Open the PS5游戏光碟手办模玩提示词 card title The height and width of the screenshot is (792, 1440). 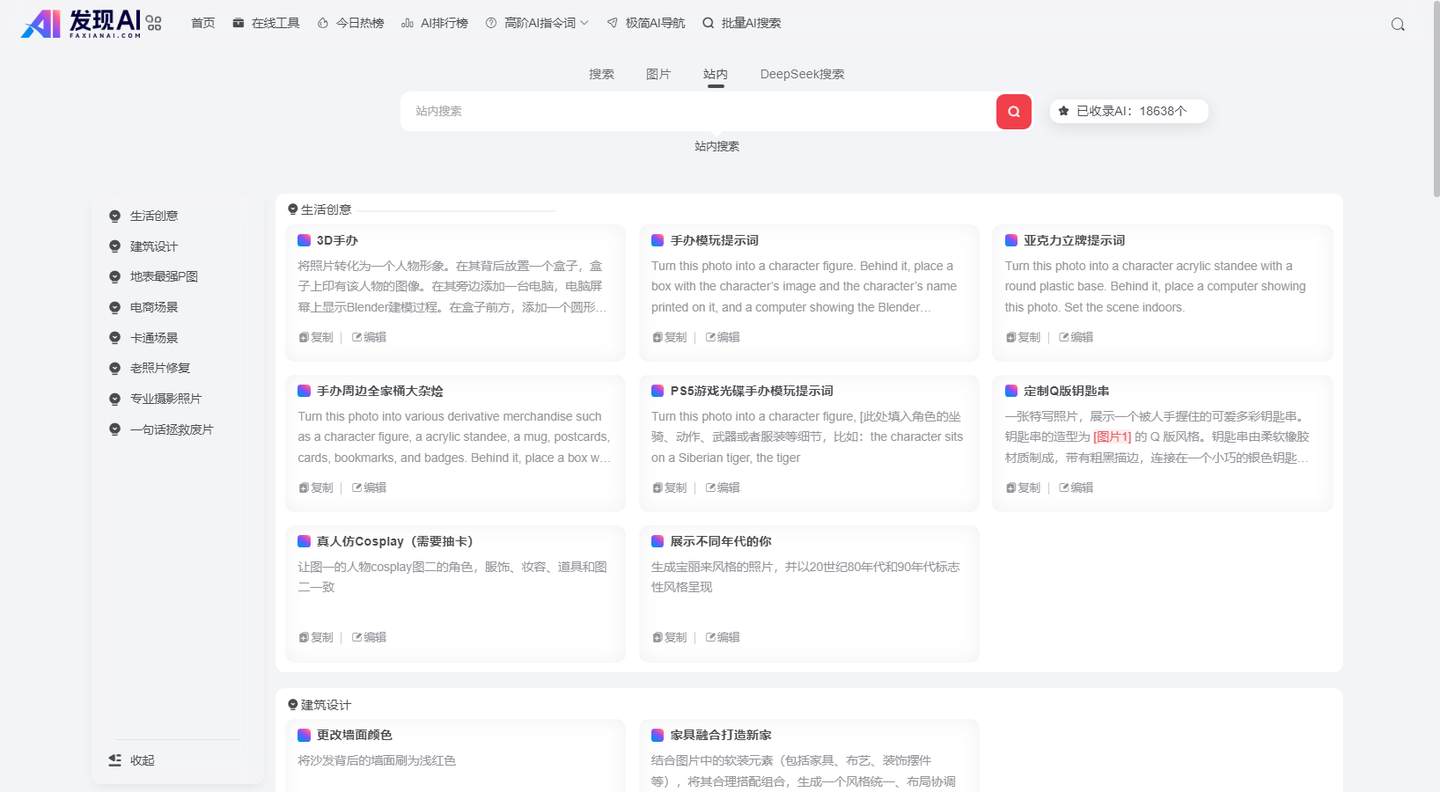751,391
